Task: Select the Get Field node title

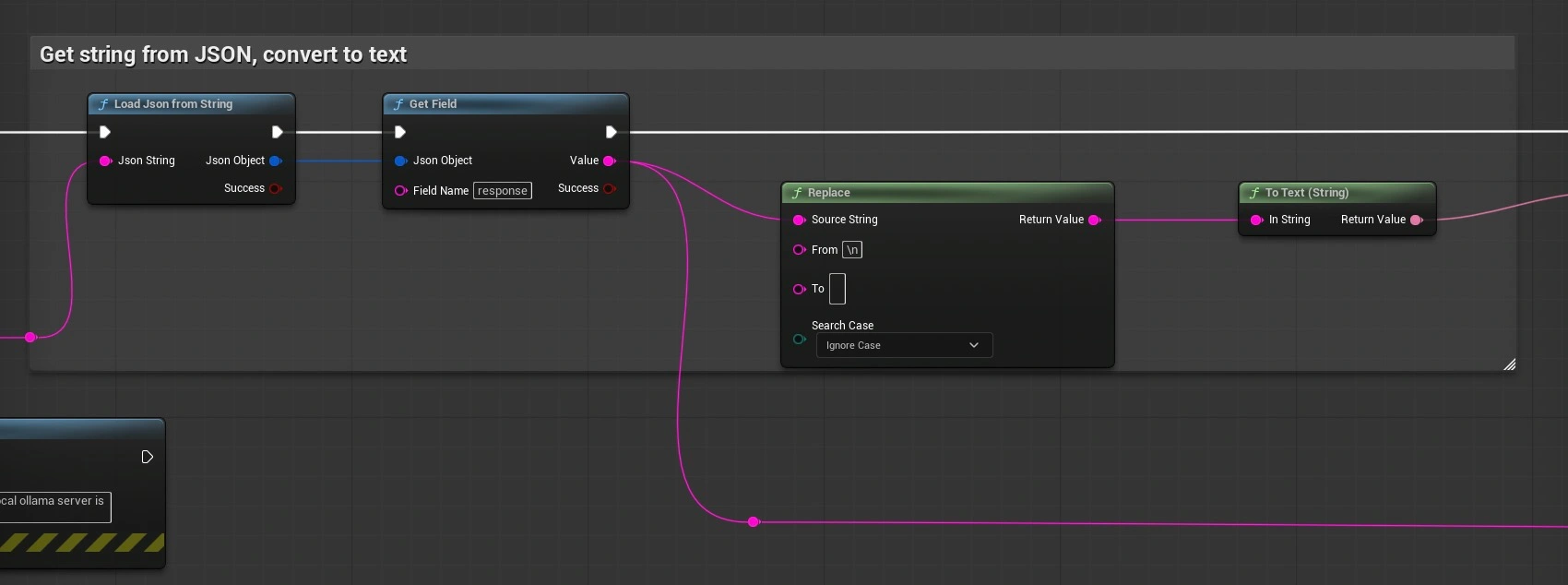Action: [x=433, y=104]
